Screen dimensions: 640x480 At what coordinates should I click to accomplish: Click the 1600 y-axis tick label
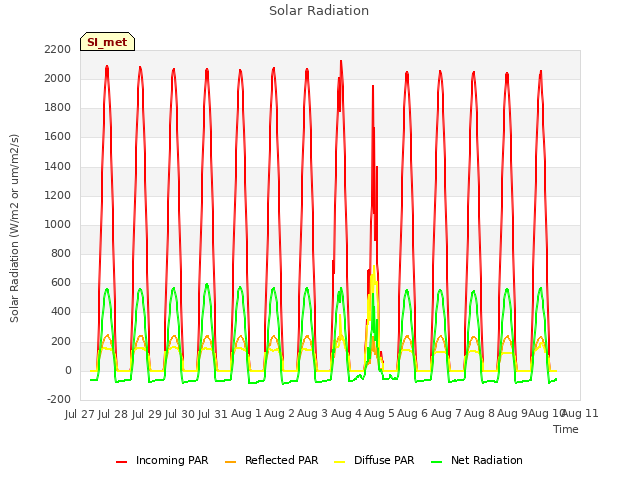(58, 137)
